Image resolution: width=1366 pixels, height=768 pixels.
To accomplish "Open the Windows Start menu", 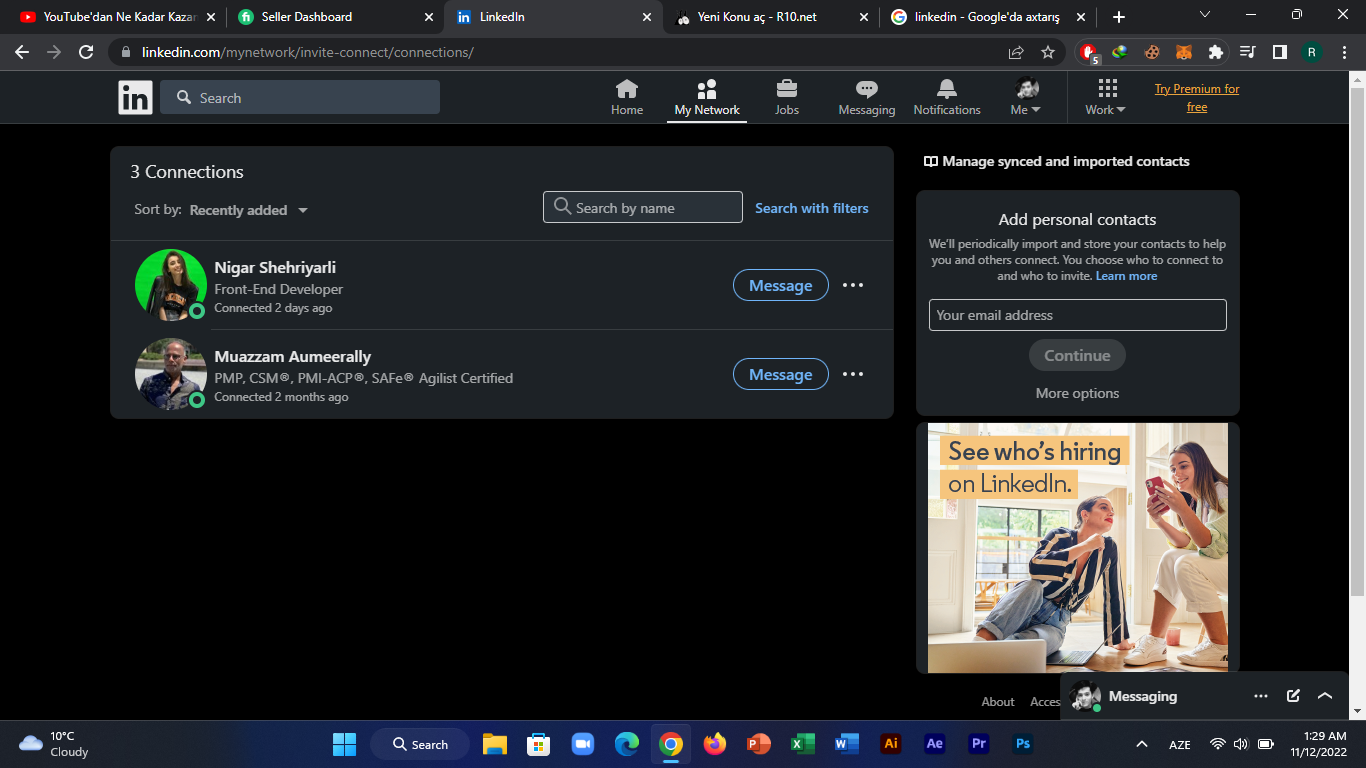I will click(x=344, y=744).
